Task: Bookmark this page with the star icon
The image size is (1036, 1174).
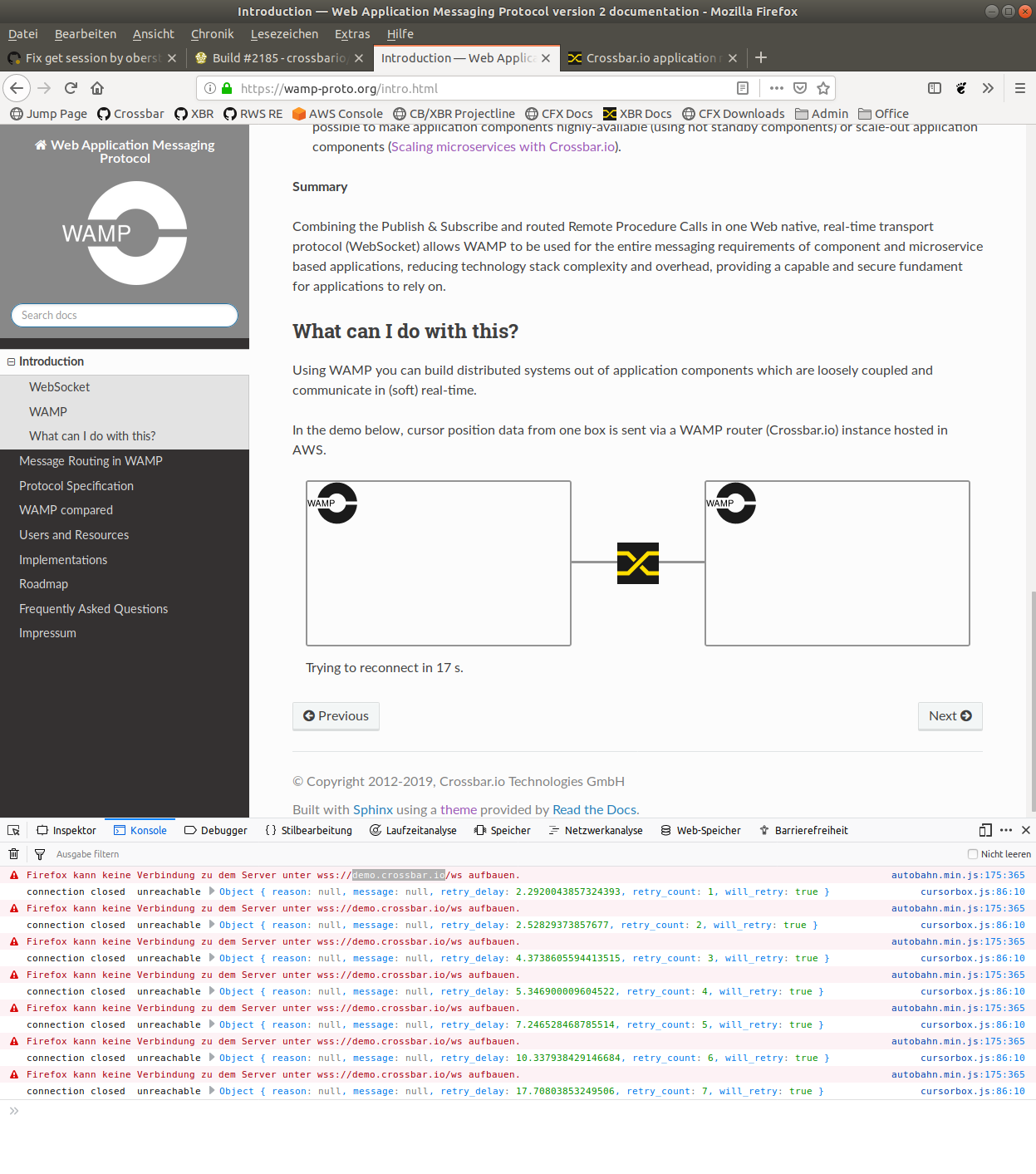Action: (x=823, y=88)
